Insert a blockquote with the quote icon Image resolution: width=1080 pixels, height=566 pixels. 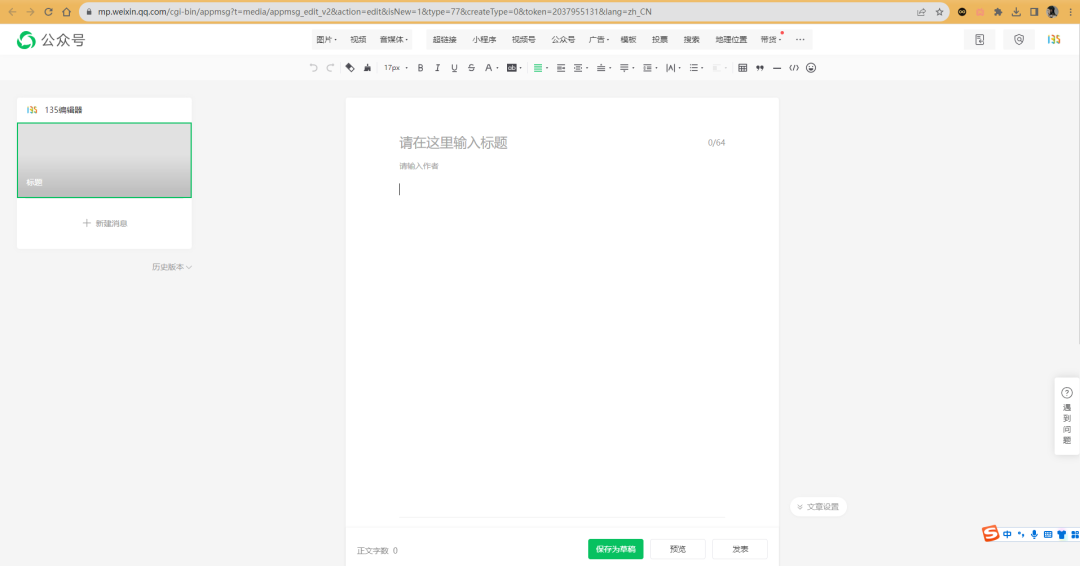click(x=760, y=68)
